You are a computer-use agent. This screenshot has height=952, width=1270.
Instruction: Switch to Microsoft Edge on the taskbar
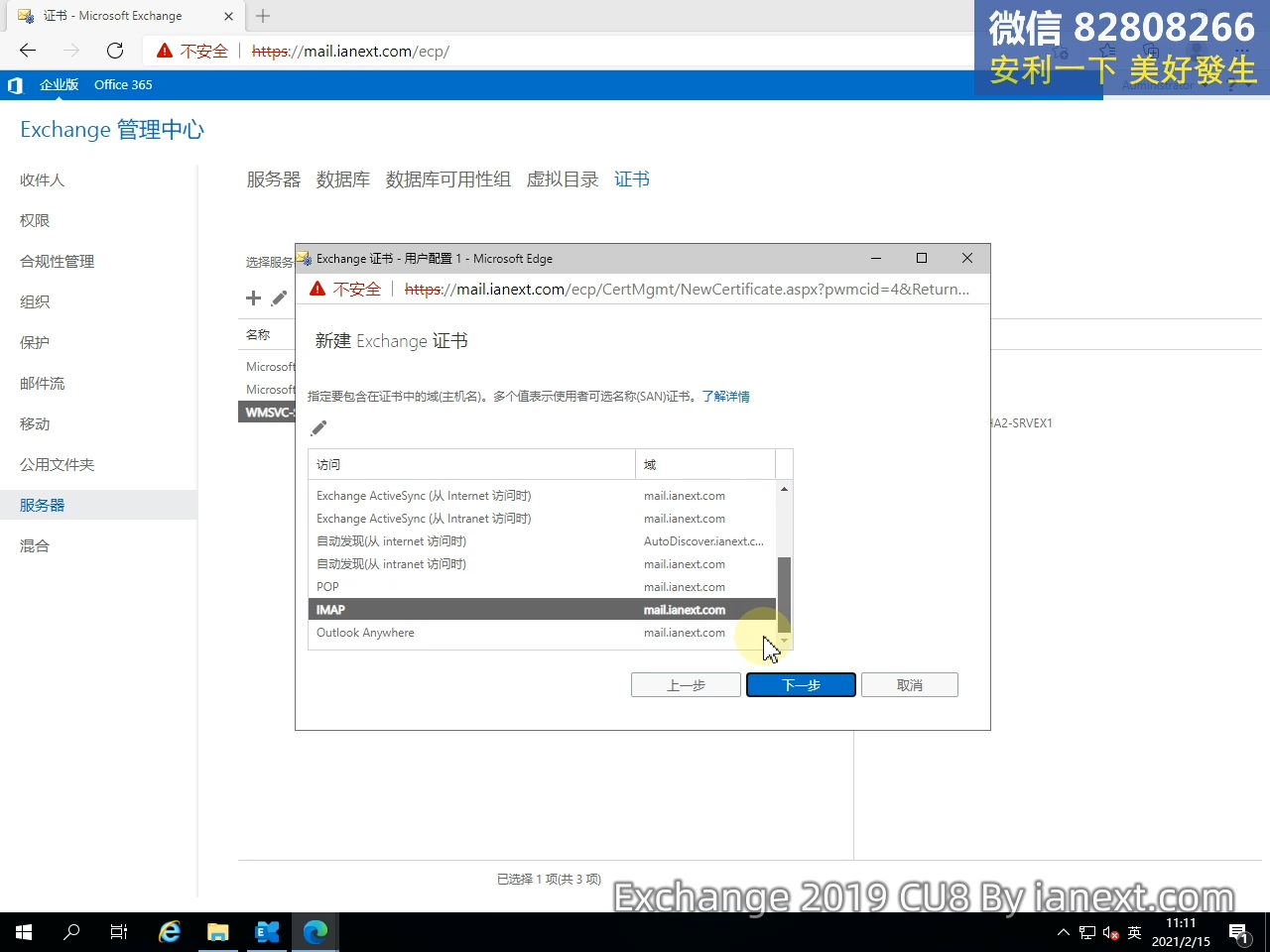tap(316, 932)
